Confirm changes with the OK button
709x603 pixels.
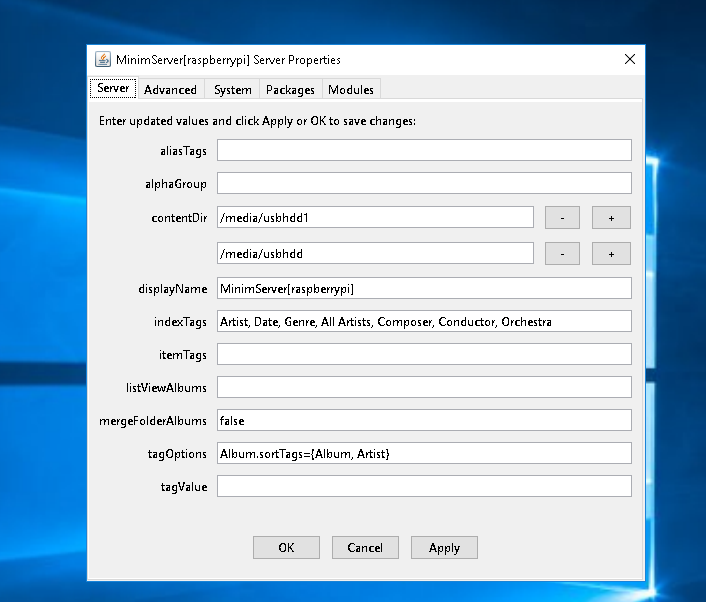(287, 549)
